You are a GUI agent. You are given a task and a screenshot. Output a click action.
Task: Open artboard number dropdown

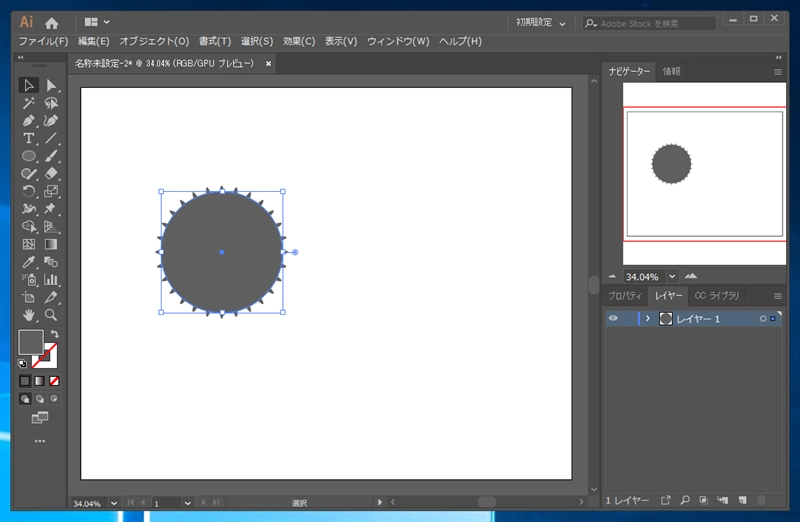click(x=187, y=503)
